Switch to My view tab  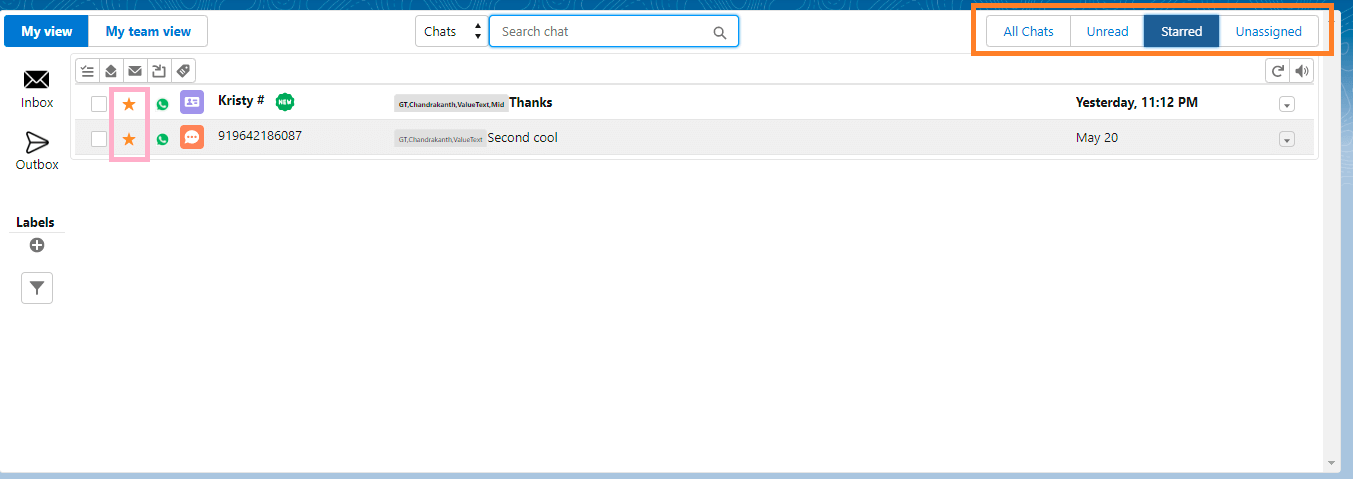(x=47, y=31)
